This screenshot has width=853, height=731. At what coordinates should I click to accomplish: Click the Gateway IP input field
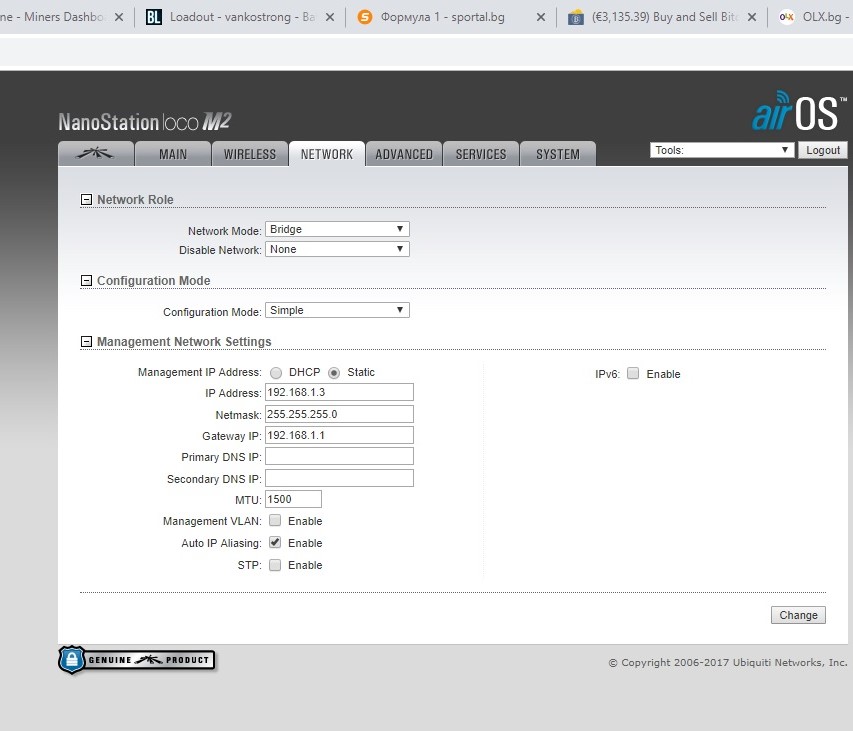[339, 435]
